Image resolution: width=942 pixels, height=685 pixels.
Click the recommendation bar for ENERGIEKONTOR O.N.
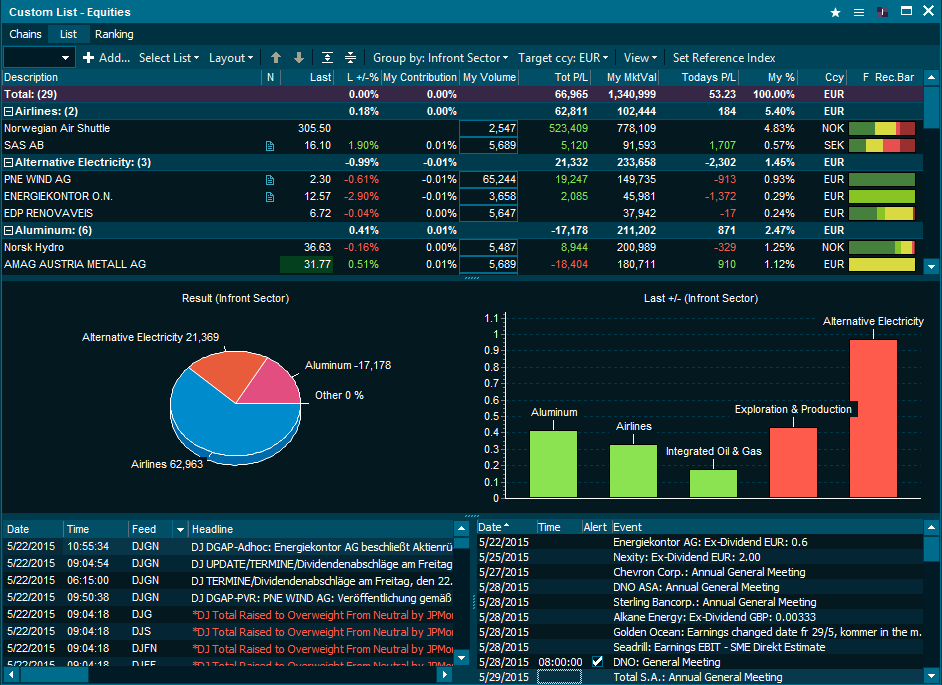pos(882,196)
